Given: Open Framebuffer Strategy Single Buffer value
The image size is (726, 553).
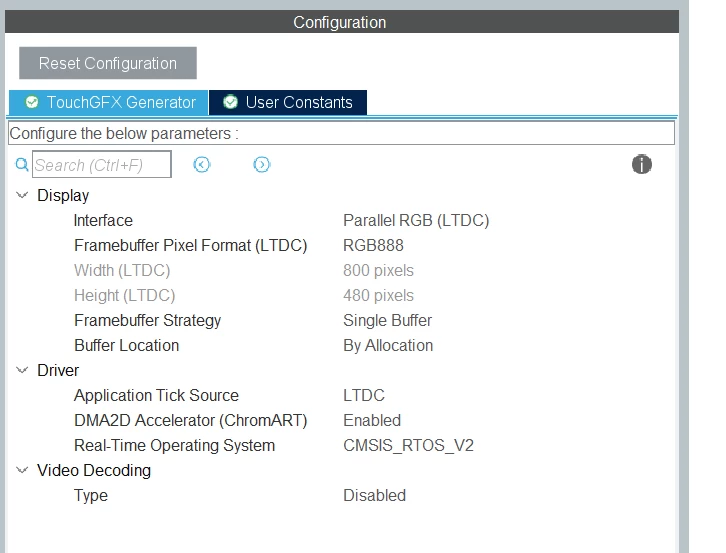Looking at the screenshot, I should [387, 320].
